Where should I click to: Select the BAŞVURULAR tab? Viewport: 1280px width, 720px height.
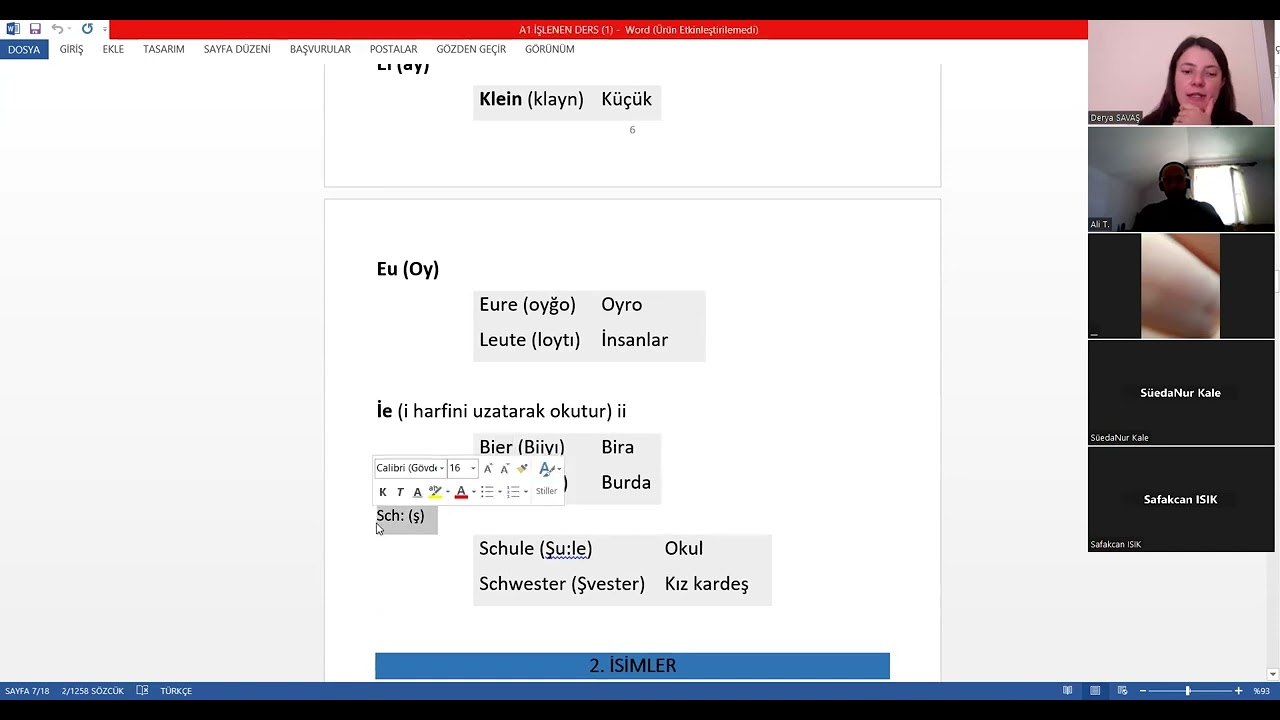point(320,49)
